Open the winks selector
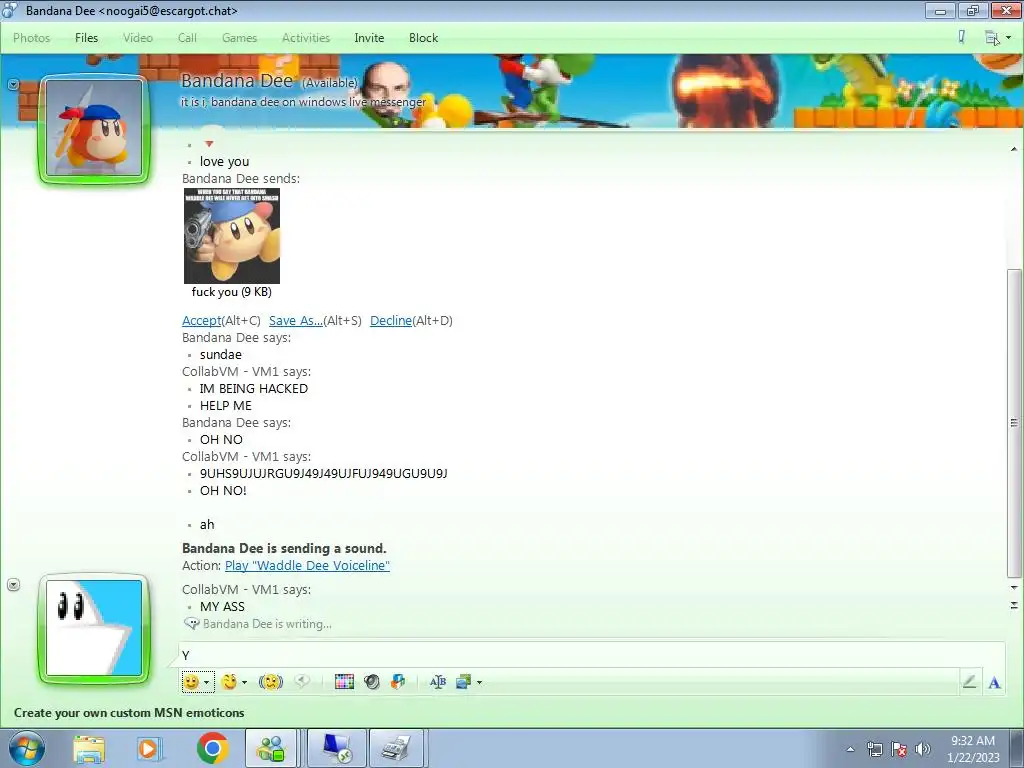Viewport: 1024px width, 768px height. [229, 682]
